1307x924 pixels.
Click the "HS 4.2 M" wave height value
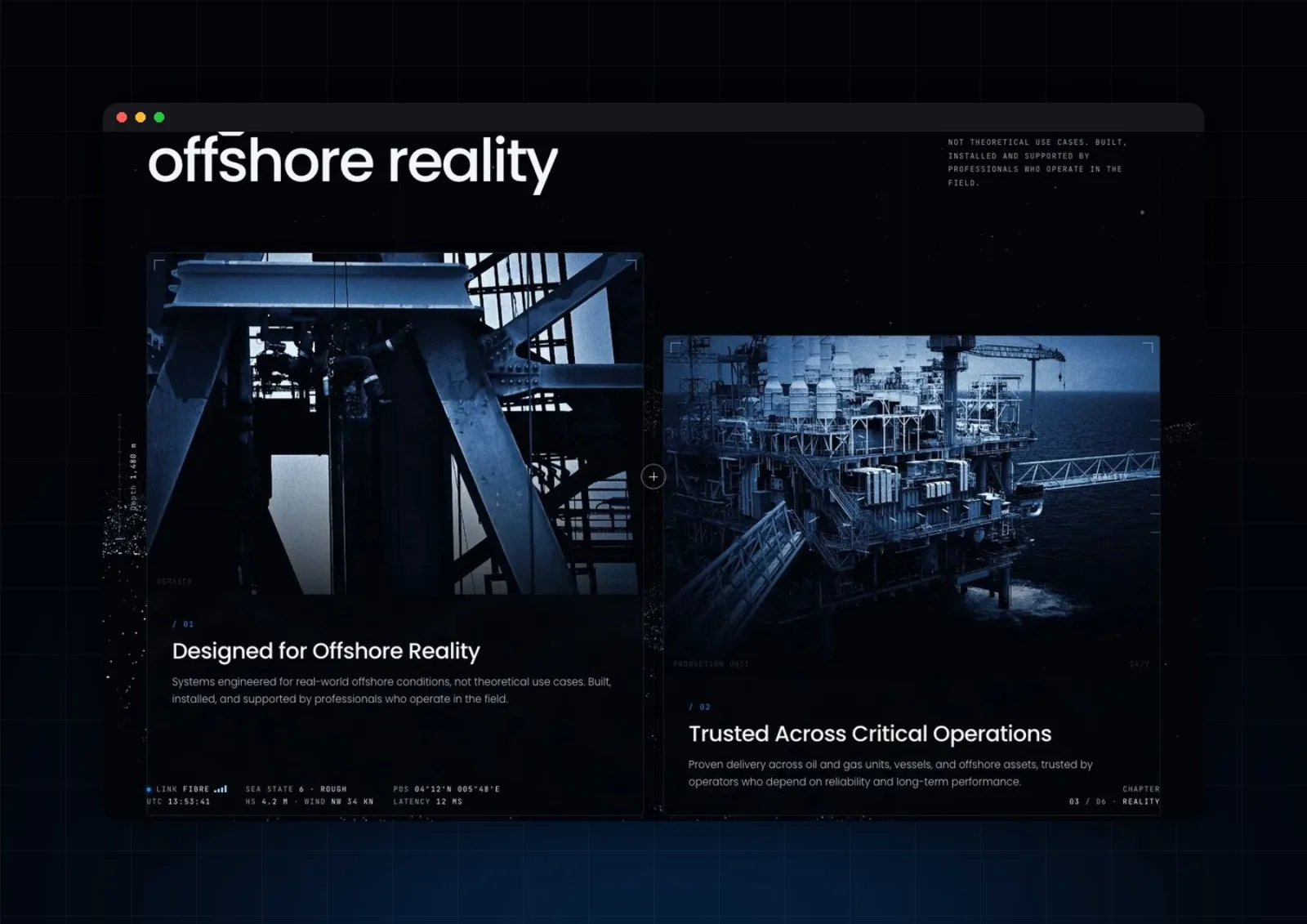(267, 801)
